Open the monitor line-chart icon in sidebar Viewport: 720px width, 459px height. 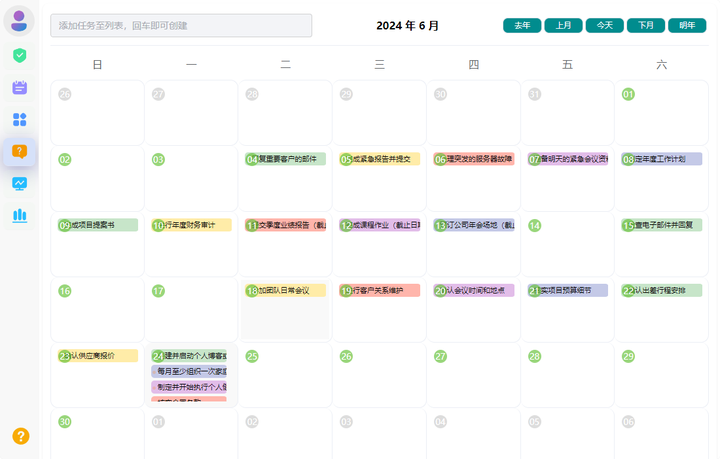20,183
